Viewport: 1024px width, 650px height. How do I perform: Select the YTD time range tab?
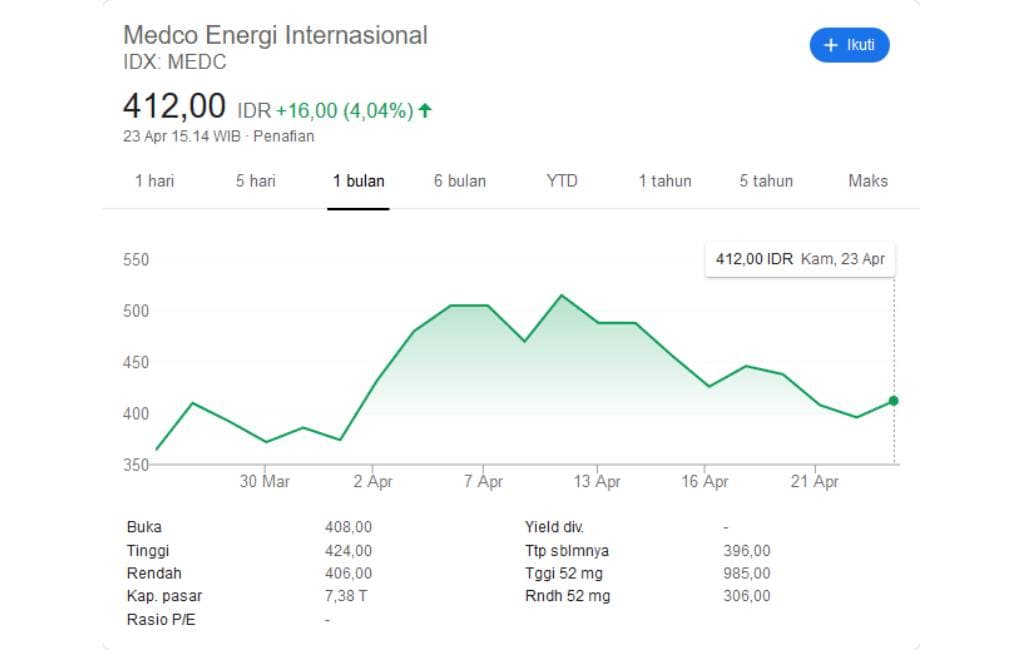coord(562,181)
